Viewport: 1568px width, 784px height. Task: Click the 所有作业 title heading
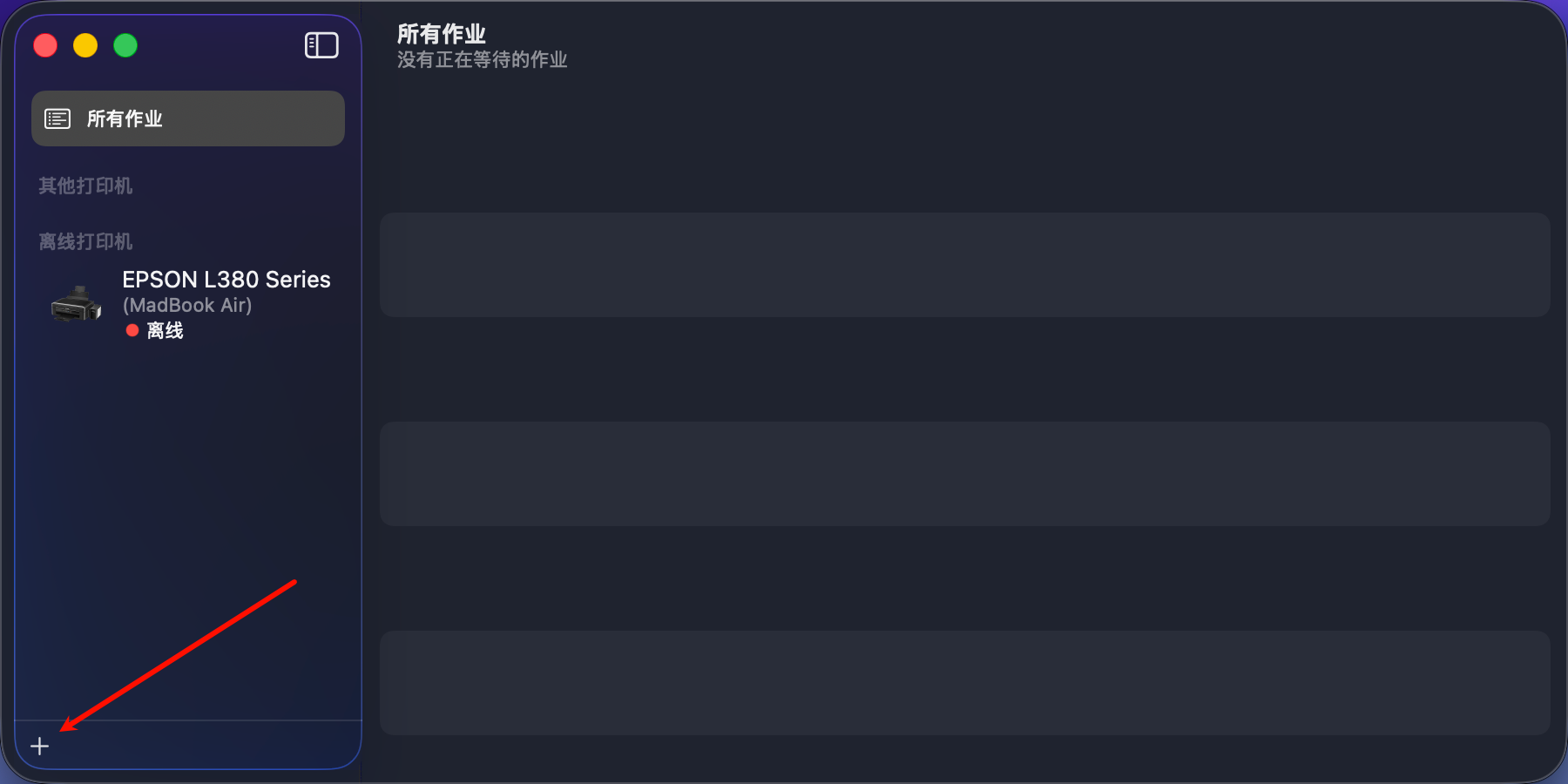coord(442,34)
